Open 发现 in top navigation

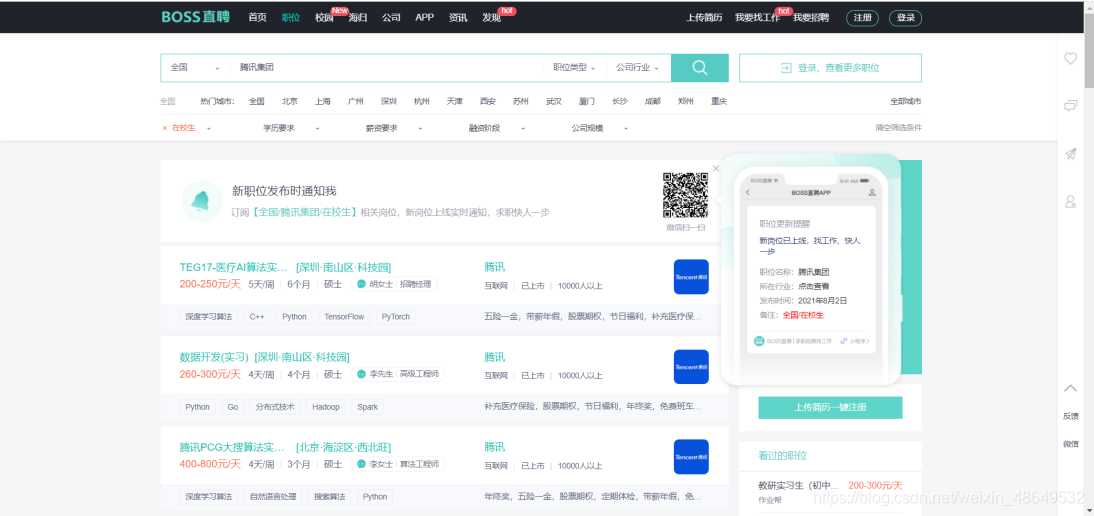(x=491, y=17)
